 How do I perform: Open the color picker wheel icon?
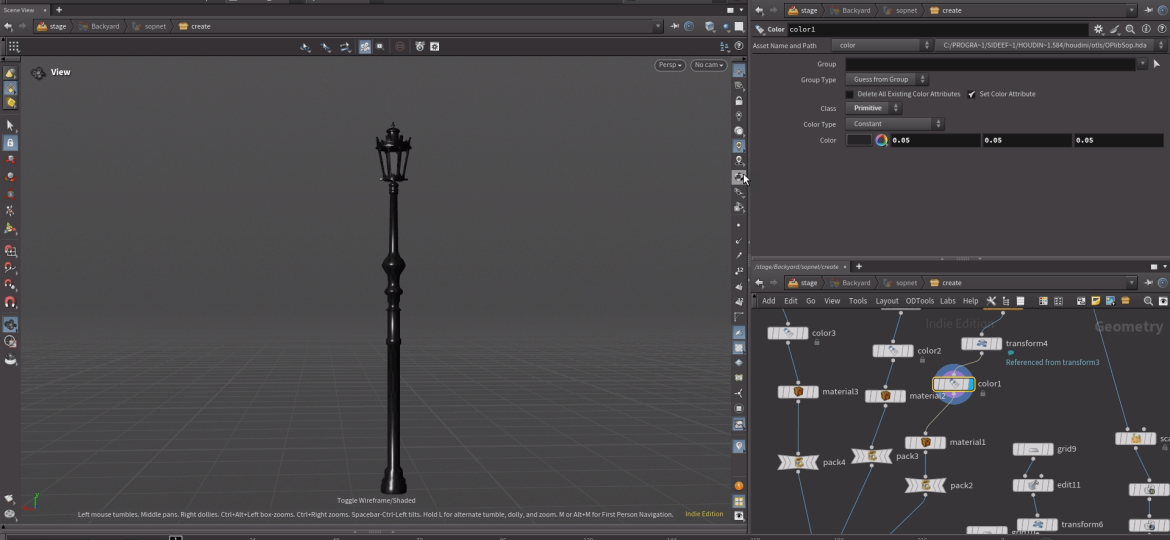tap(881, 141)
